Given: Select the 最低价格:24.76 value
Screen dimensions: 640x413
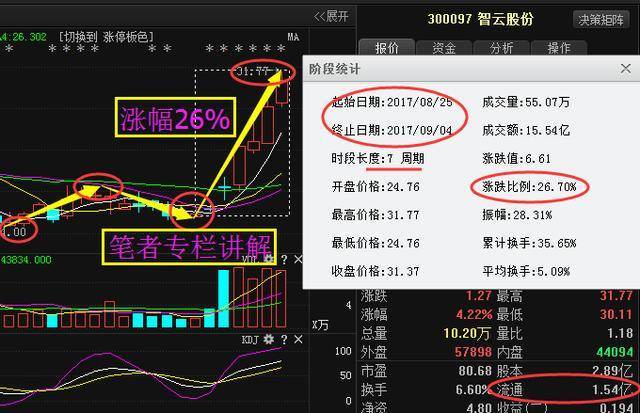Looking at the screenshot, I should [376, 243].
